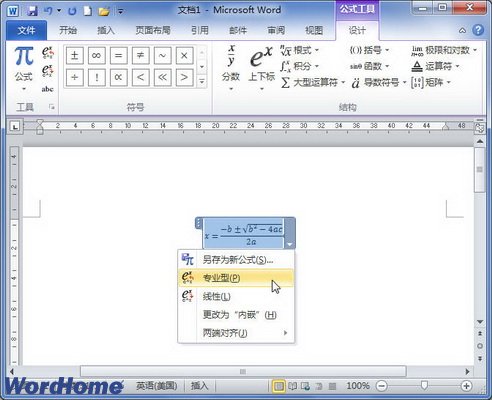
Task: Insert the much-less-than symbol
Action: (162, 77)
